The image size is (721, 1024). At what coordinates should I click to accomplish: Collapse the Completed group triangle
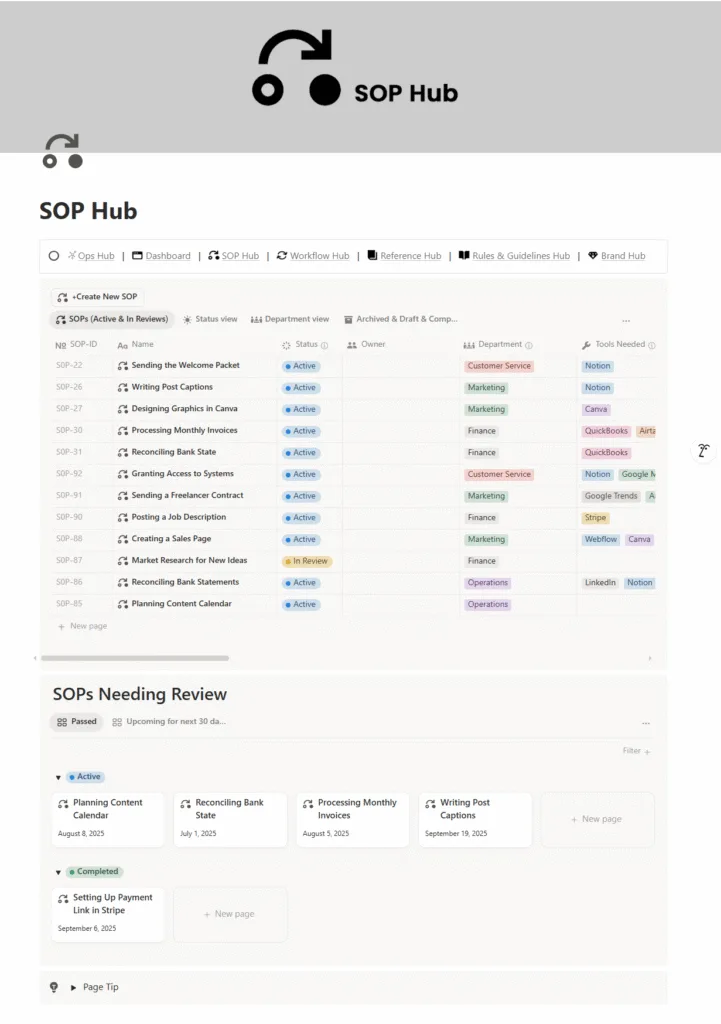58,872
